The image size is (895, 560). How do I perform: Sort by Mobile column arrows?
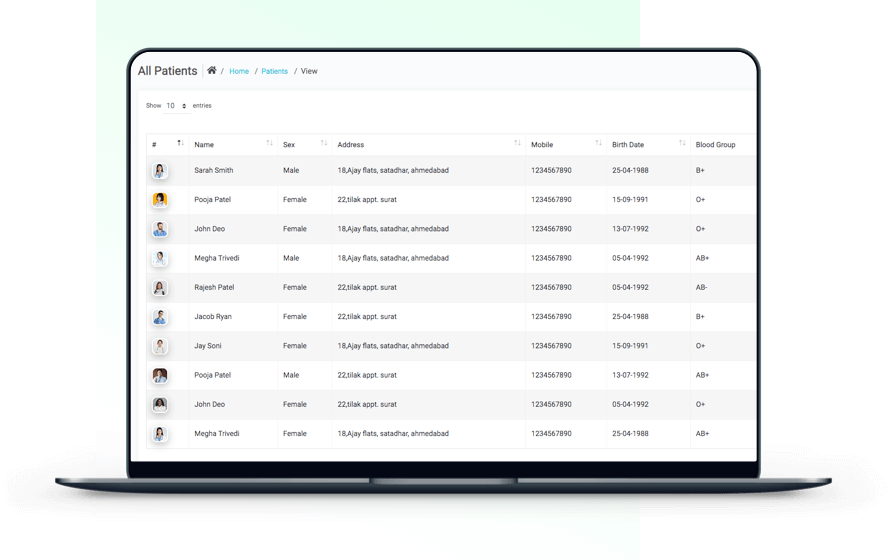click(x=598, y=144)
